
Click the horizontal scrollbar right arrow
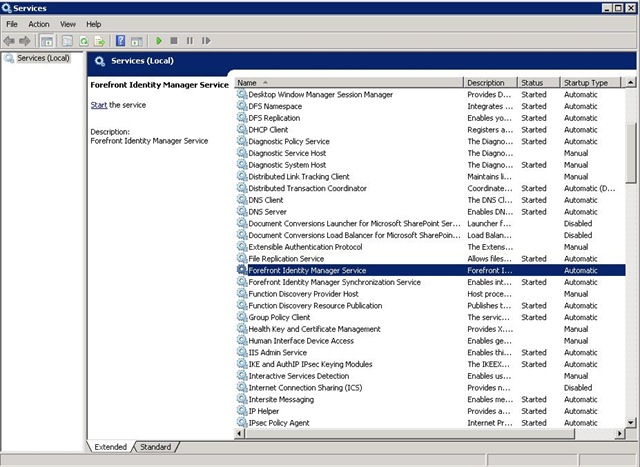coord(620,434)
